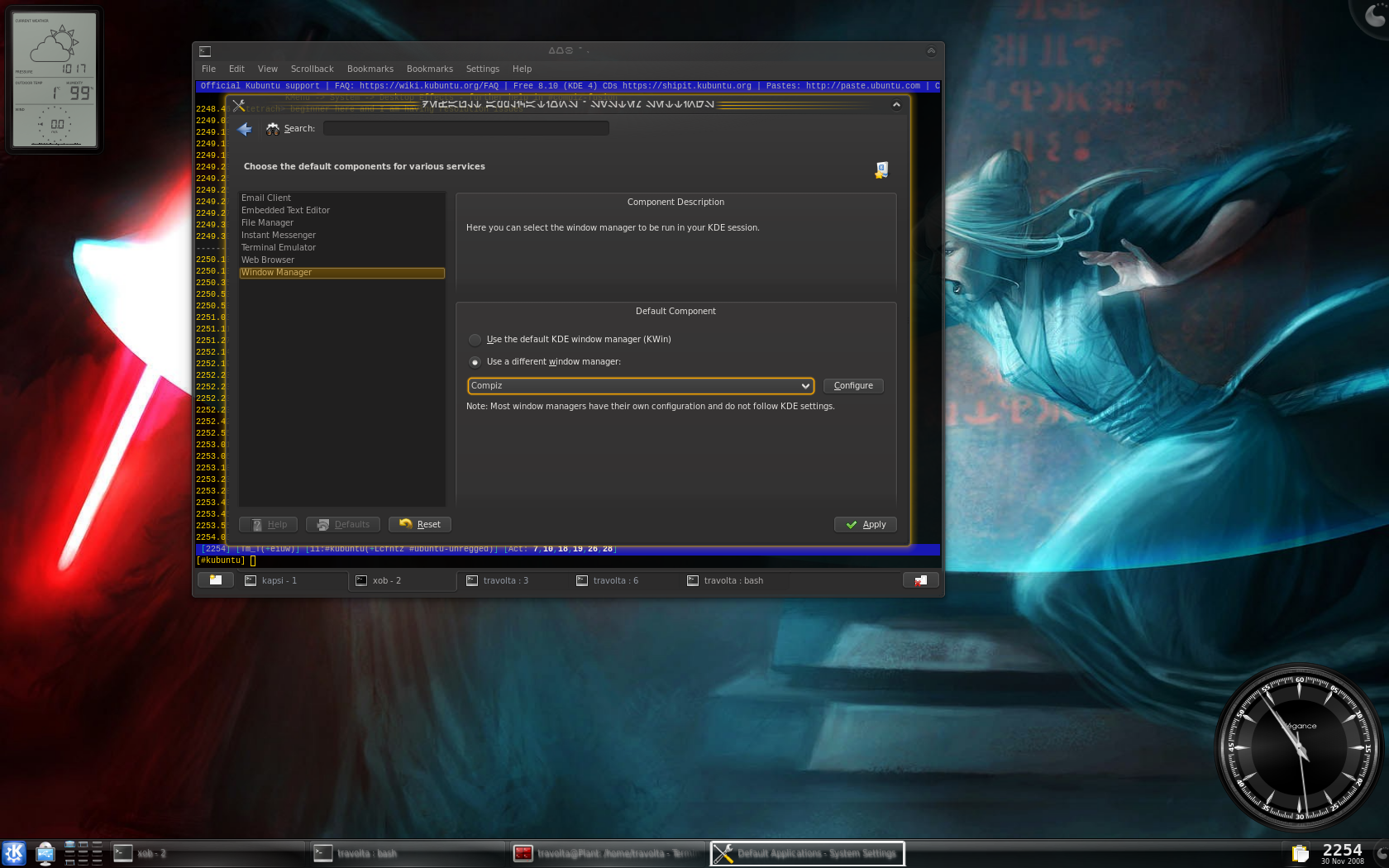Open the Compiz window manager dropdown
The height and width of the screenshot is (868, 1389).
[x=641, y=386]
